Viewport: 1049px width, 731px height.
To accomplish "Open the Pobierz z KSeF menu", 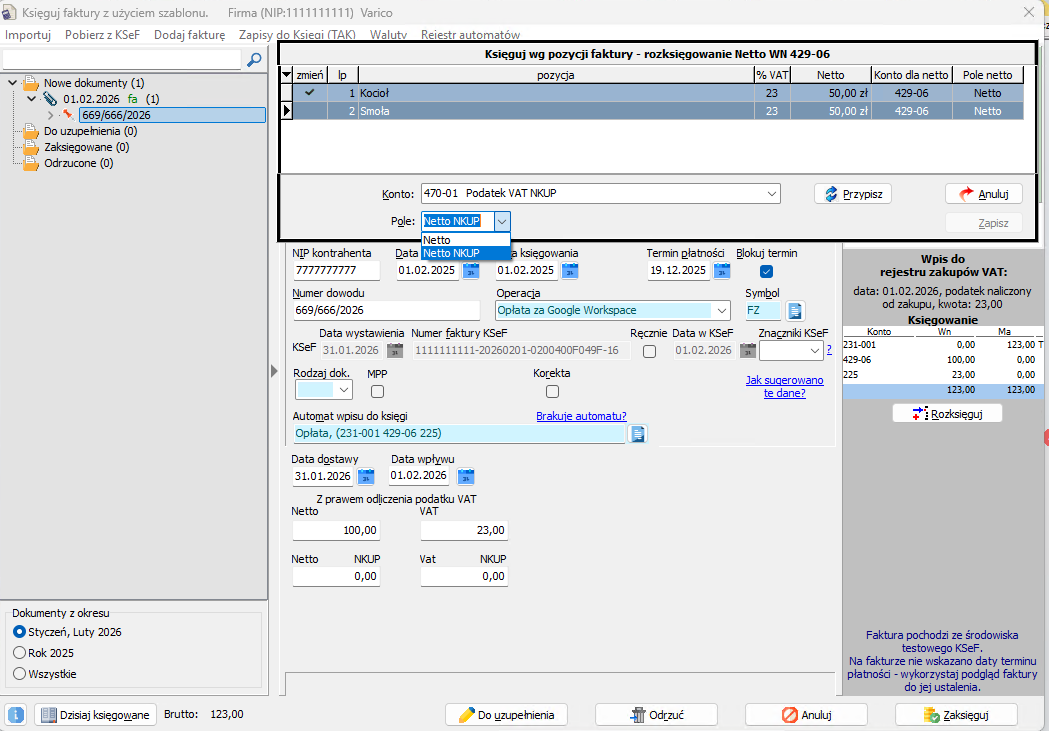I will 103,34.
